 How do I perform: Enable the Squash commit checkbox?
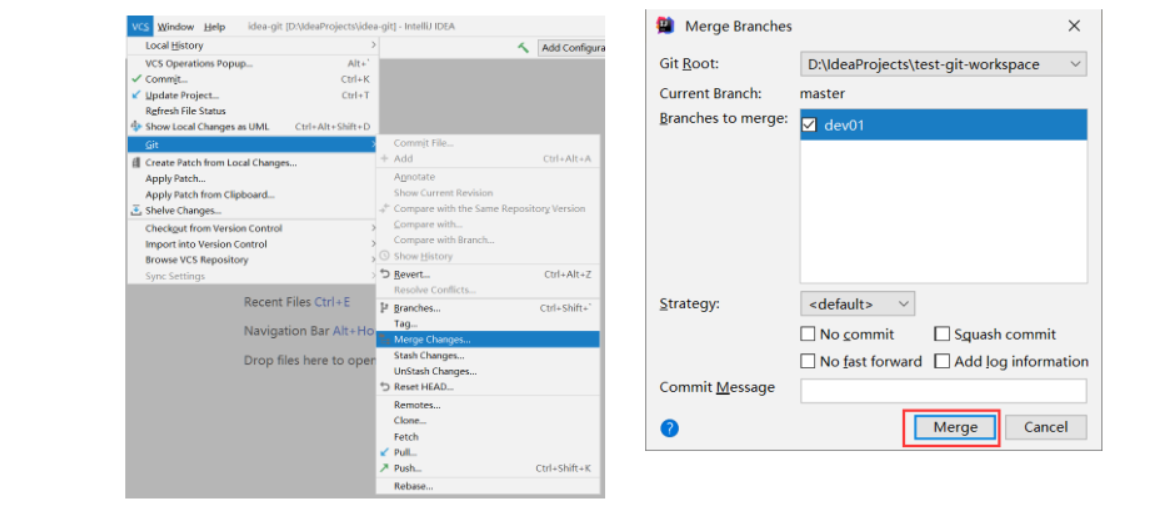point(942,334)
